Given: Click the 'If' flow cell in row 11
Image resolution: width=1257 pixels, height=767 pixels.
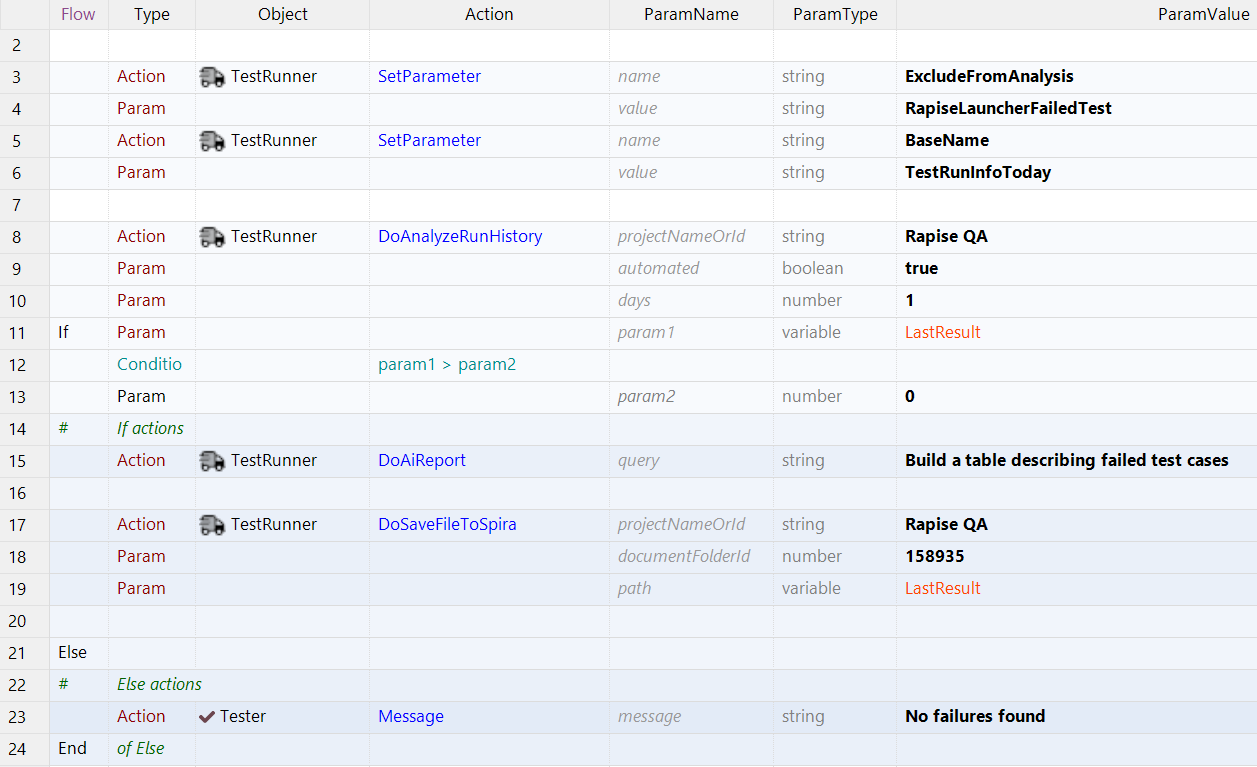Looking at the screenshot, I should click(x=64, y=333).
